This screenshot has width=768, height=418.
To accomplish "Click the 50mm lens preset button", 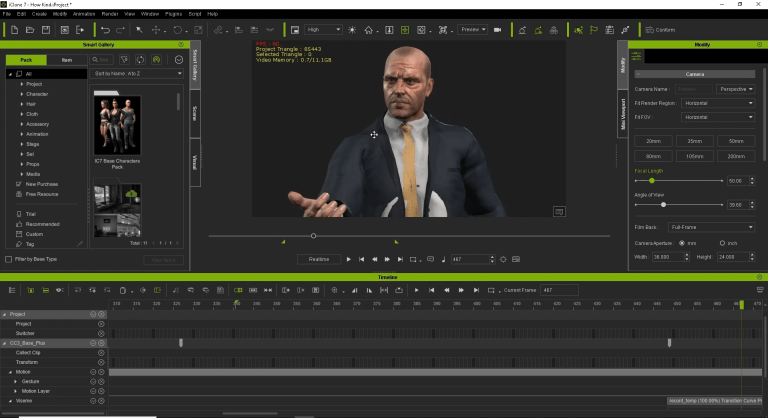I will 736,141.
